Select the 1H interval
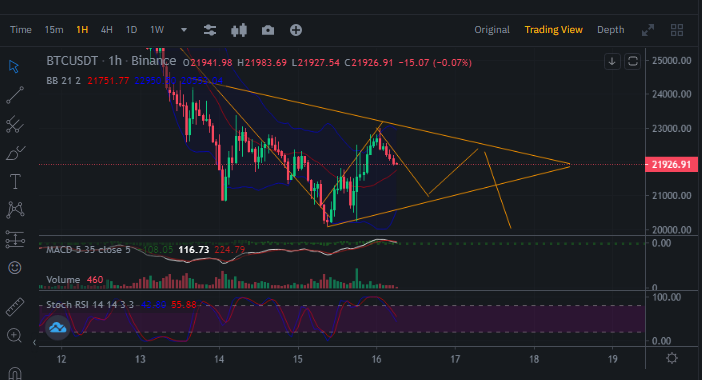 [82, 30]
